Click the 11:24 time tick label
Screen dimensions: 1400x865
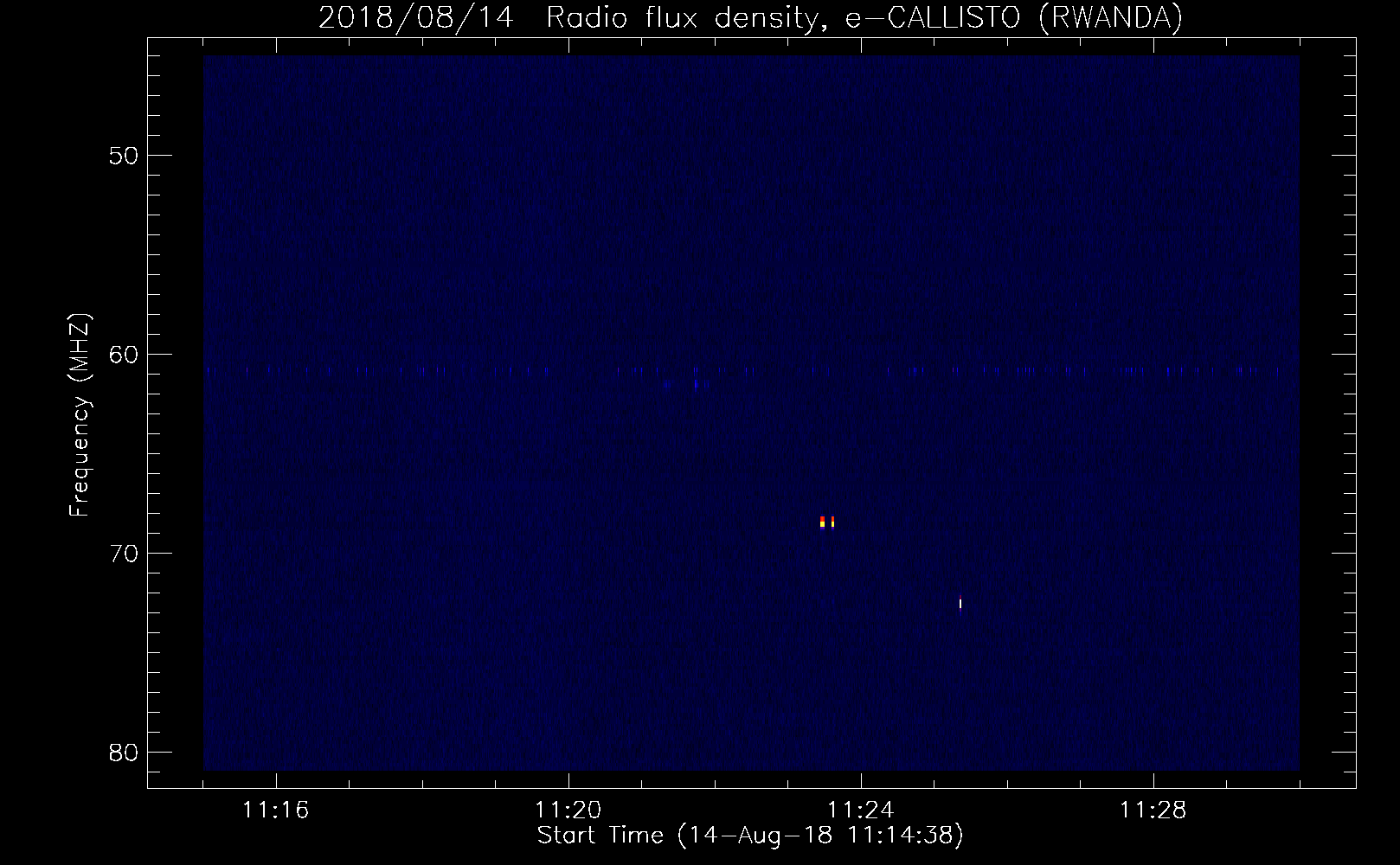click(861, 811)
